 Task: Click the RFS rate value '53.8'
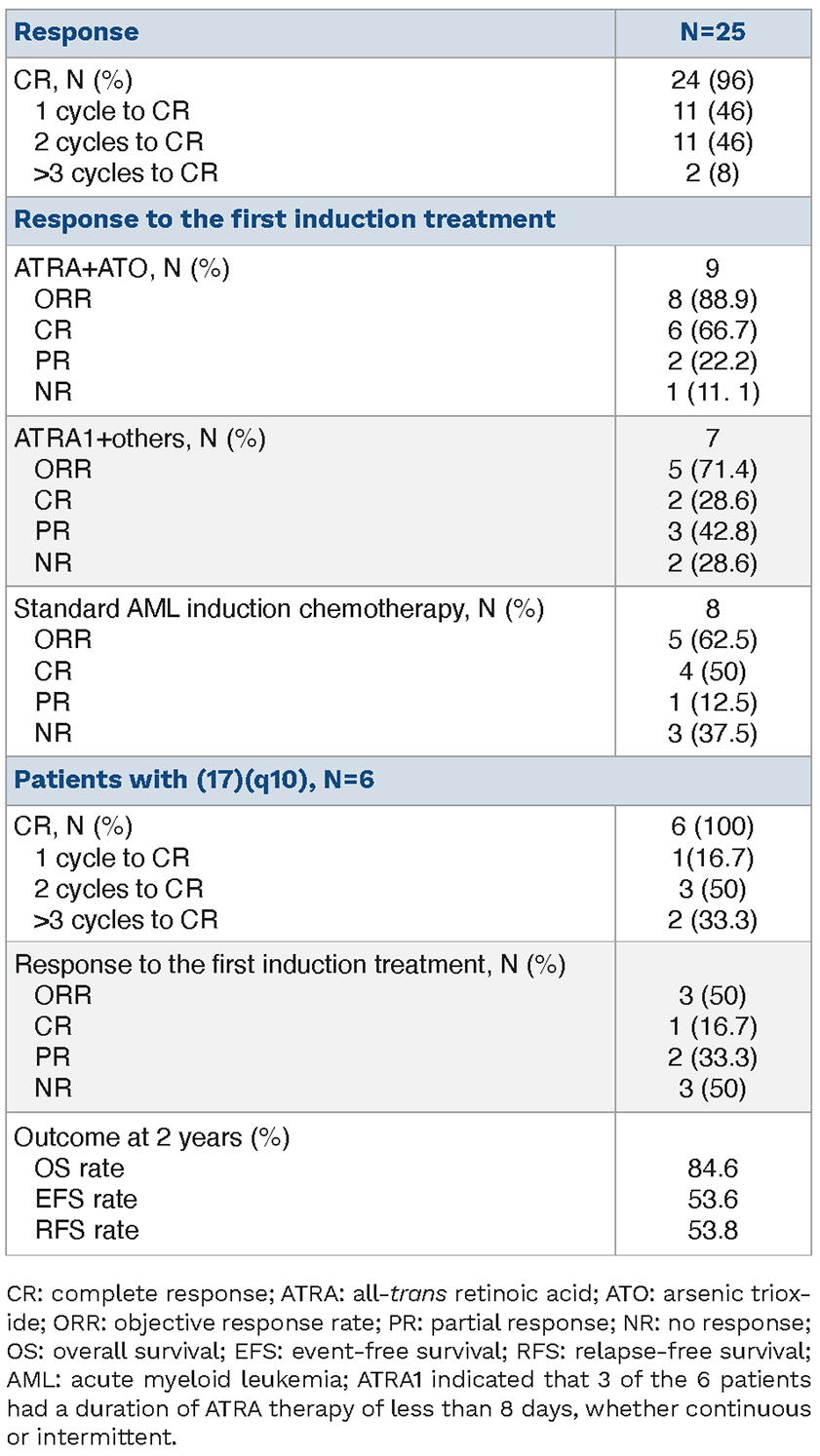[x=713, y=1231]
